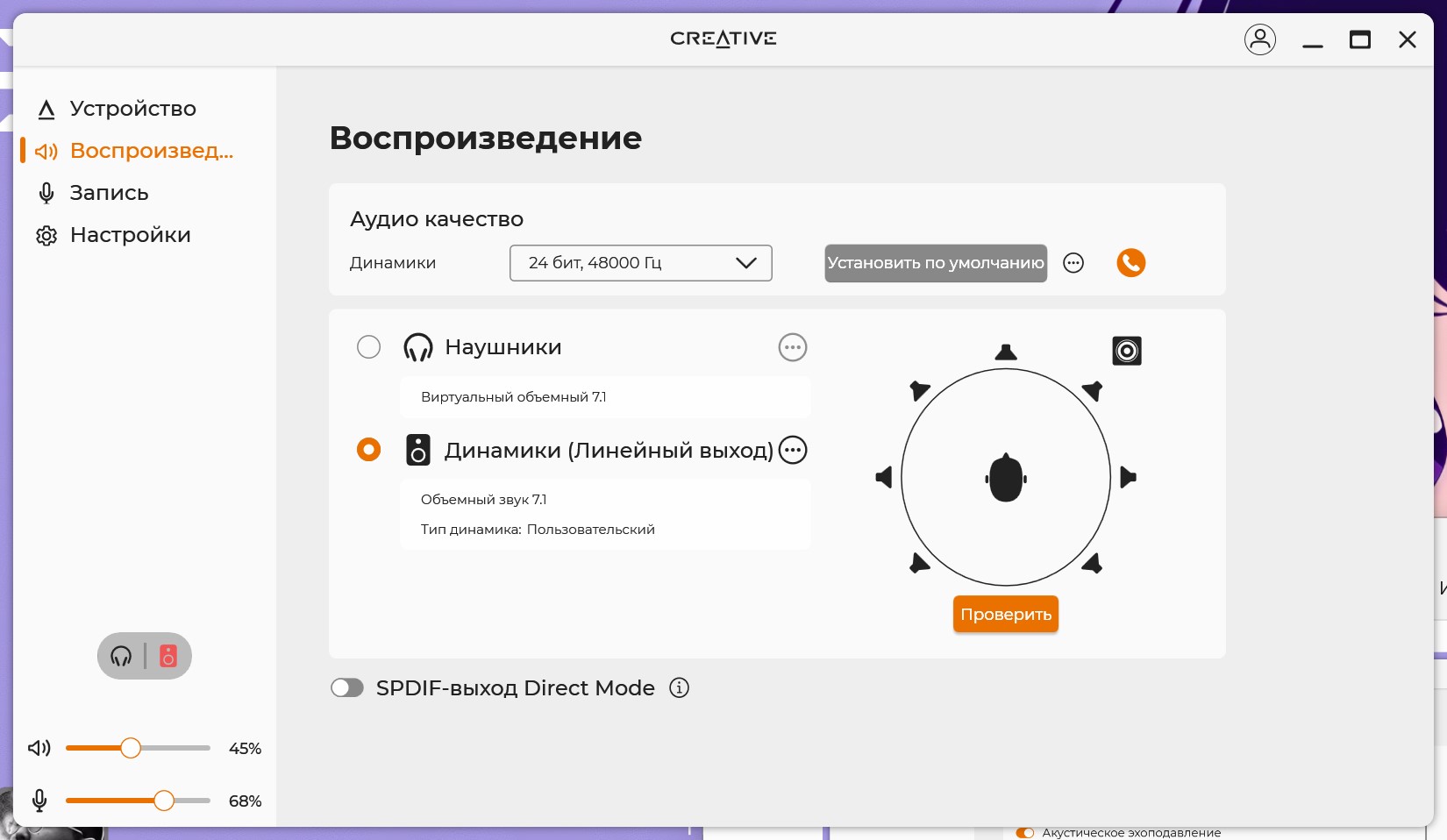This screenshot has height=840, width=1447.
Task: Test the front left speaker in the diagram
Action: pyautogui.click(x=920, y=390)
